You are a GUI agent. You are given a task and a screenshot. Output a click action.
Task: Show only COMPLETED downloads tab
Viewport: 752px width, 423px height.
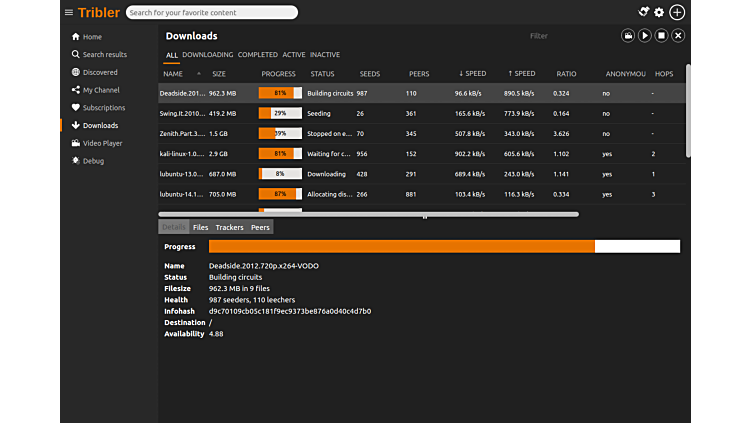[257, 55]
